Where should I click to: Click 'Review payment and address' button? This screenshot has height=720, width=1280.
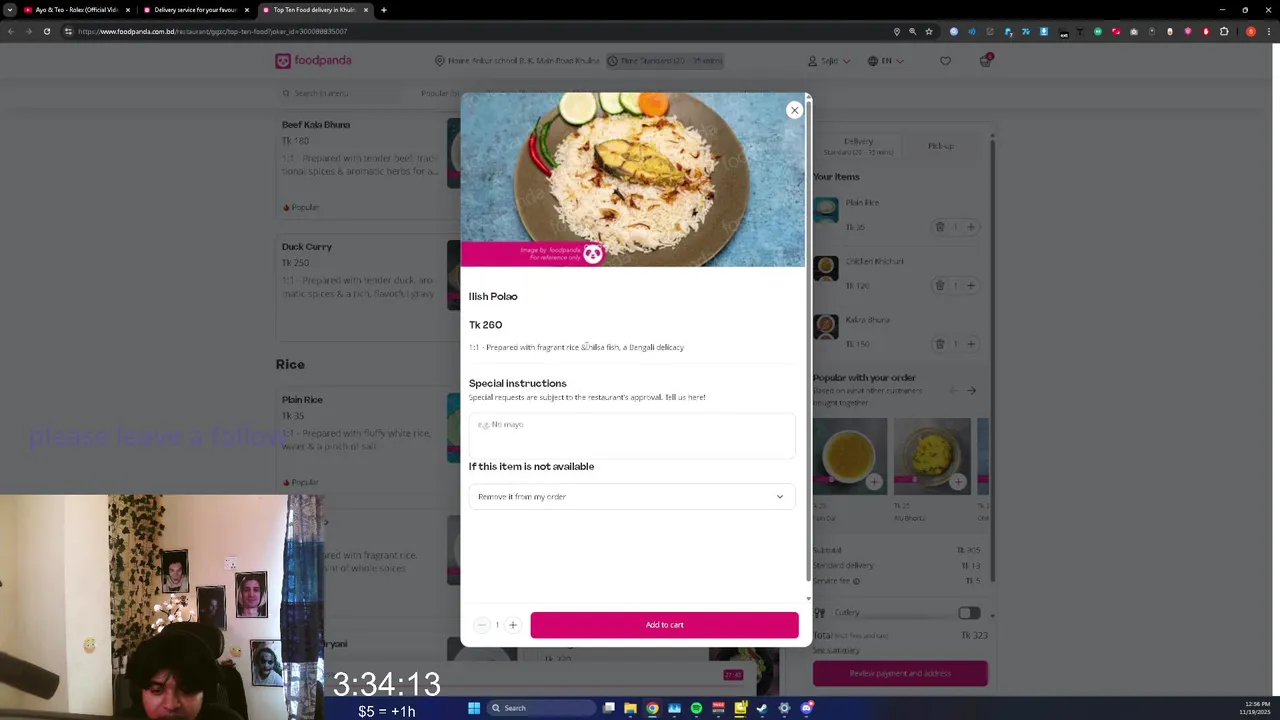coord(900,674)
